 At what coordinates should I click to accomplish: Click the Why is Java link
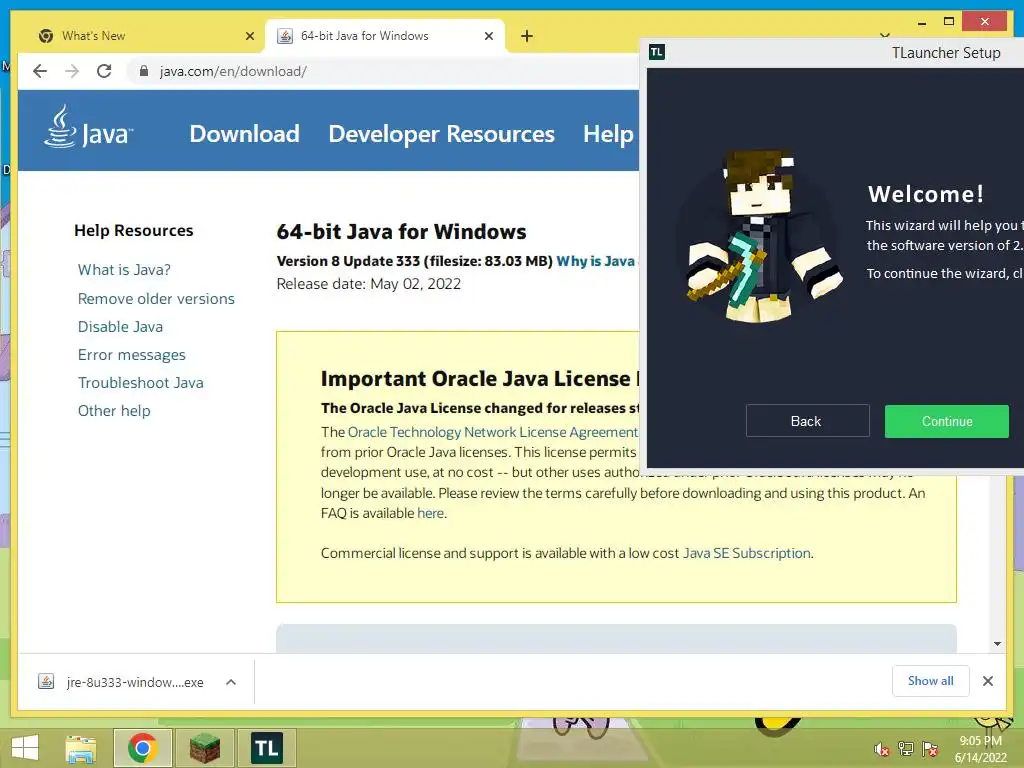pos(596,261)
